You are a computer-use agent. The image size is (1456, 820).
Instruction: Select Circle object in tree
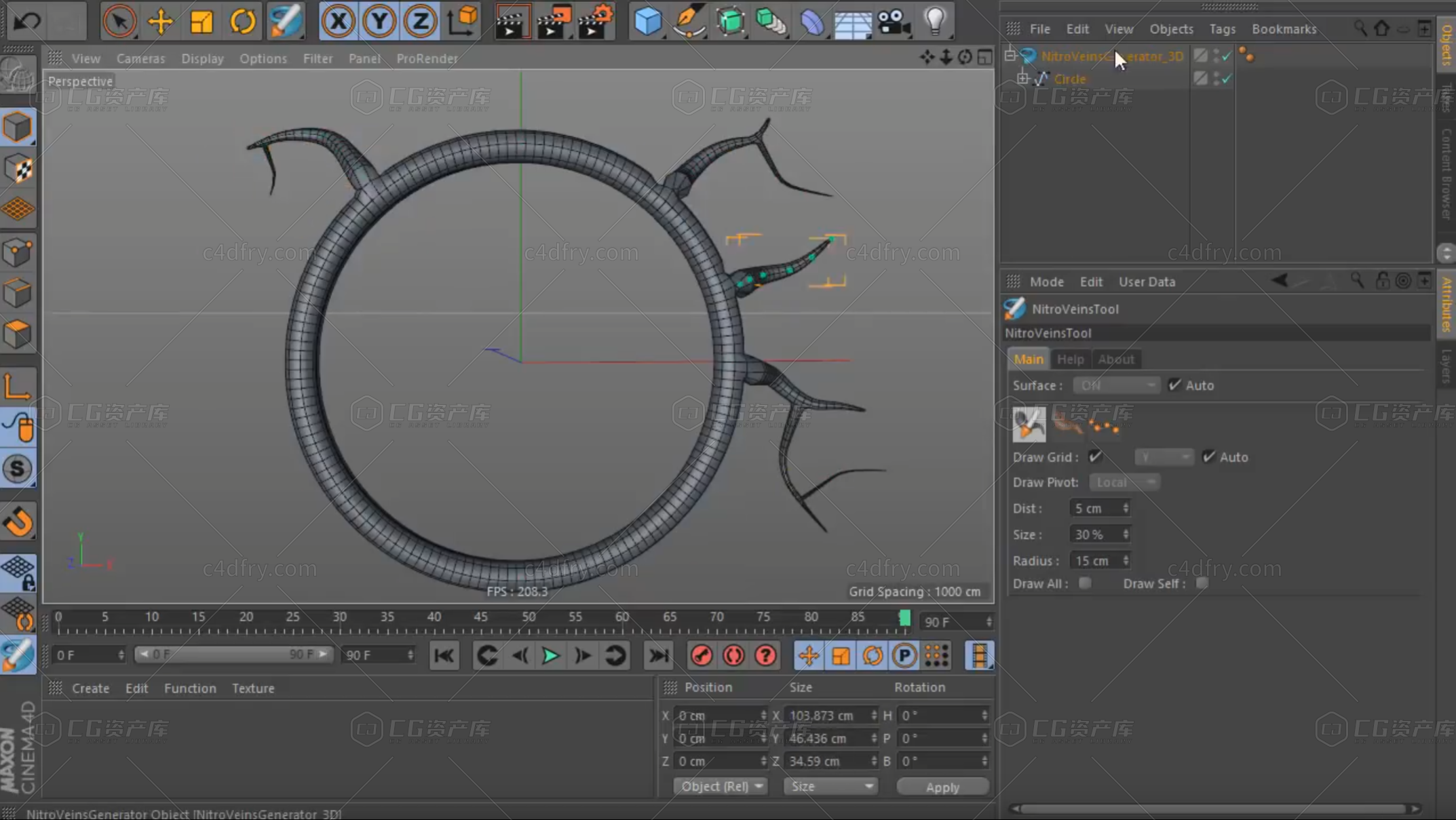pyautogui.click(x=1070, y=79)
